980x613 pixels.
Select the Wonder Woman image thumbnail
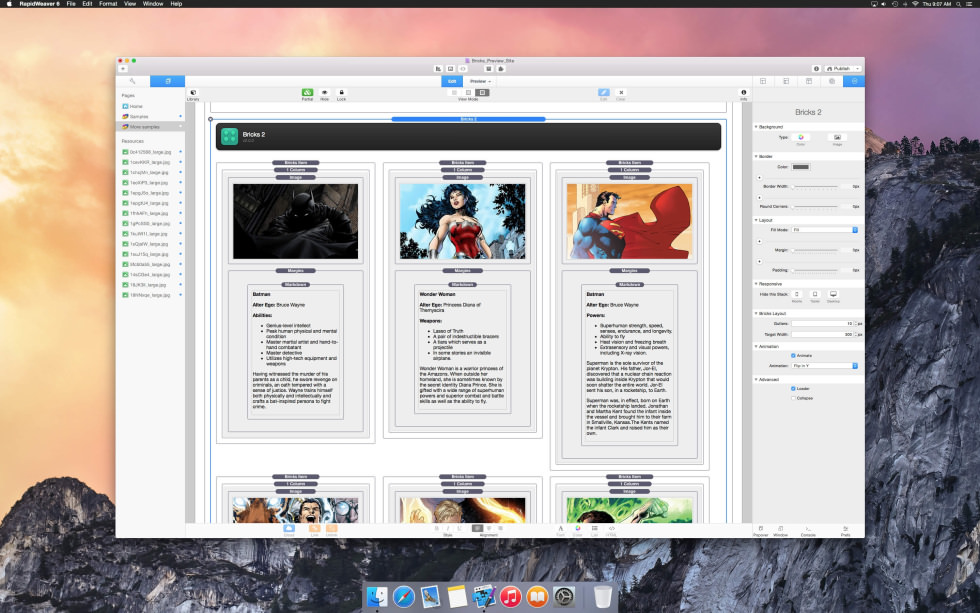(x=462, y=221)
